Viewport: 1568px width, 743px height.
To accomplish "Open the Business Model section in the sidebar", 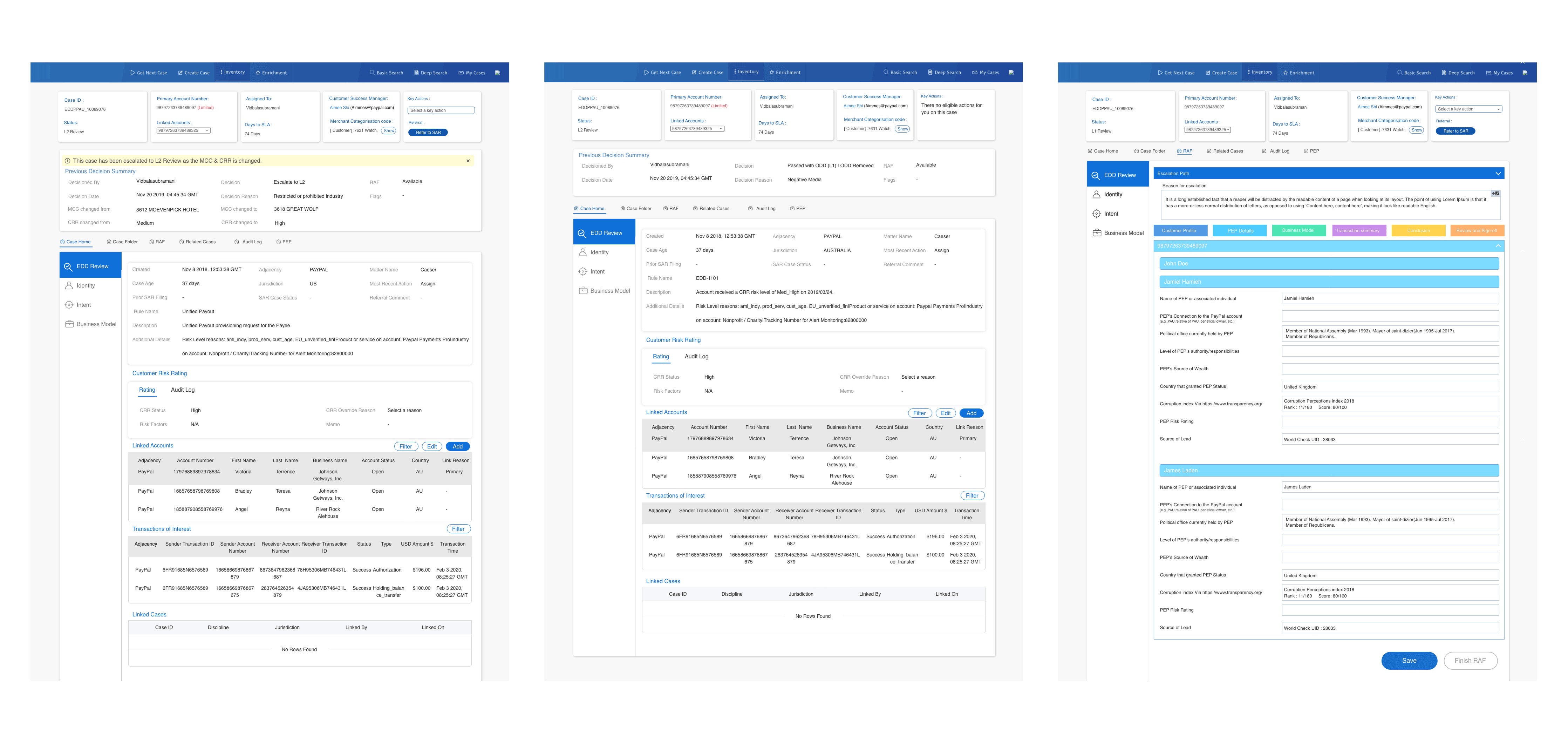I will click(x=95, y=324).
